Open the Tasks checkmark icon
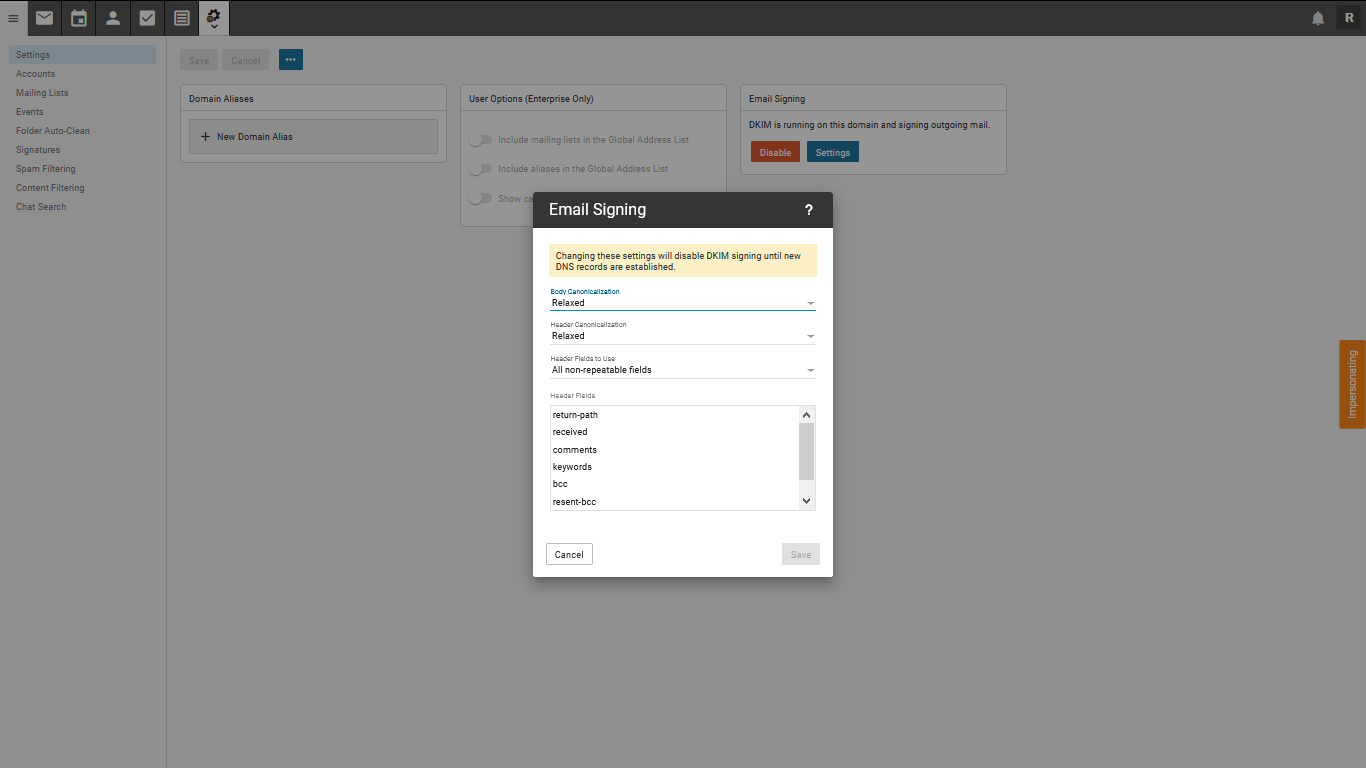Image resolution: width=1366 pixels, height=768 pixels. [x=147, y=18]
